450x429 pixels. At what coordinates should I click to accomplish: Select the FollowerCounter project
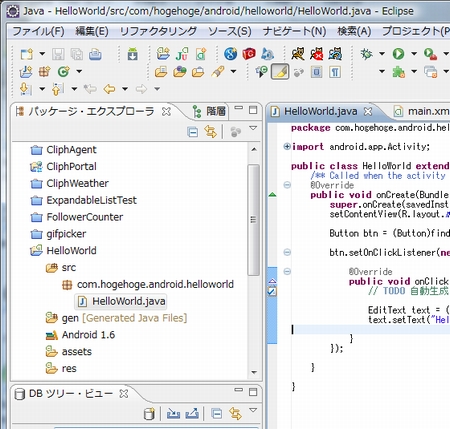pyautogui.click(x=76, y=217)
